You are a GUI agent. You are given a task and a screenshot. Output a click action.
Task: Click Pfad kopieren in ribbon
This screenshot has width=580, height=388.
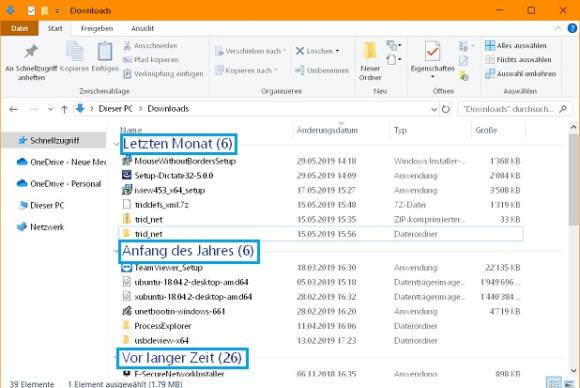(151, 60)
